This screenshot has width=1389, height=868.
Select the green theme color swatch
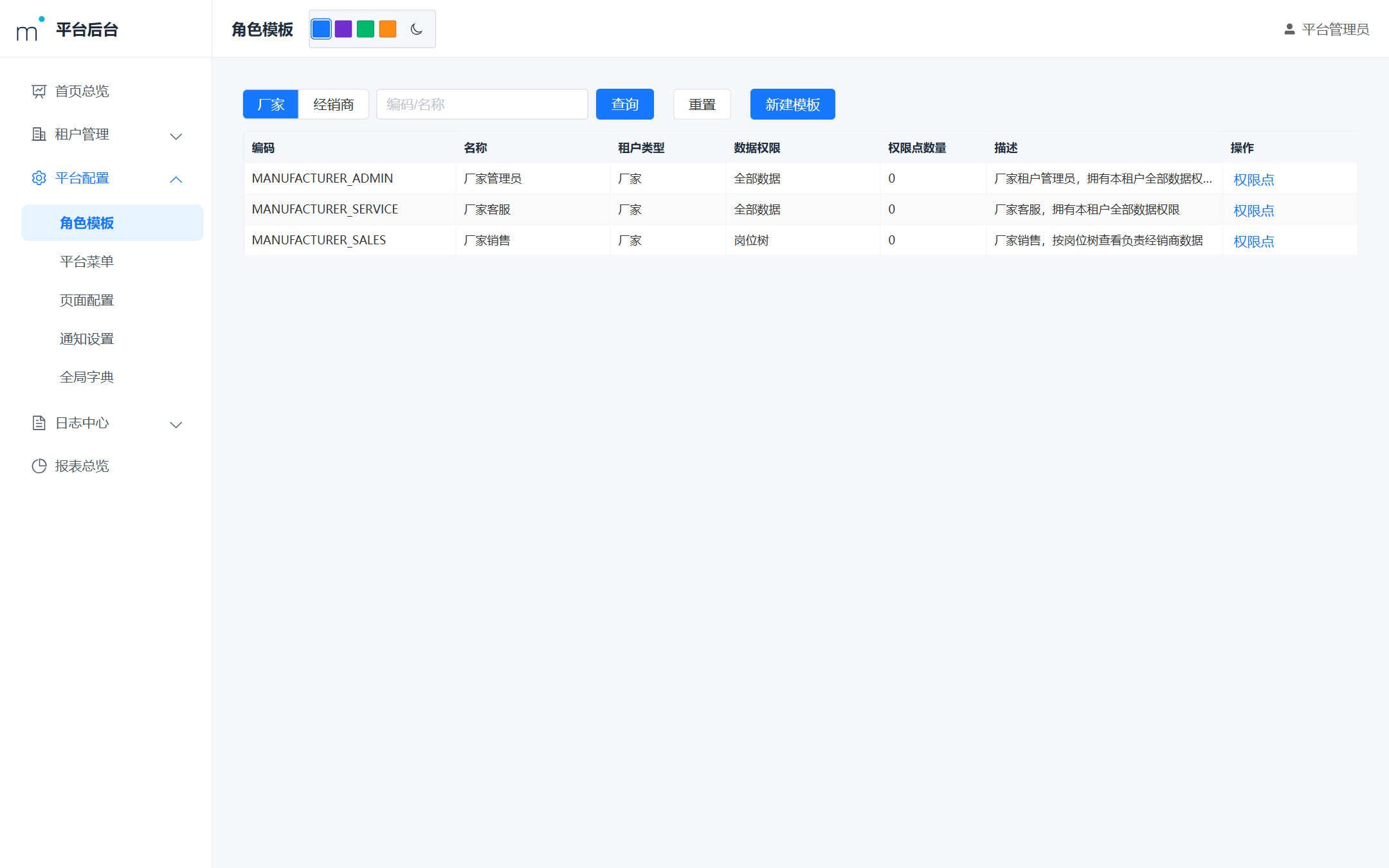[x=365, y=29]
